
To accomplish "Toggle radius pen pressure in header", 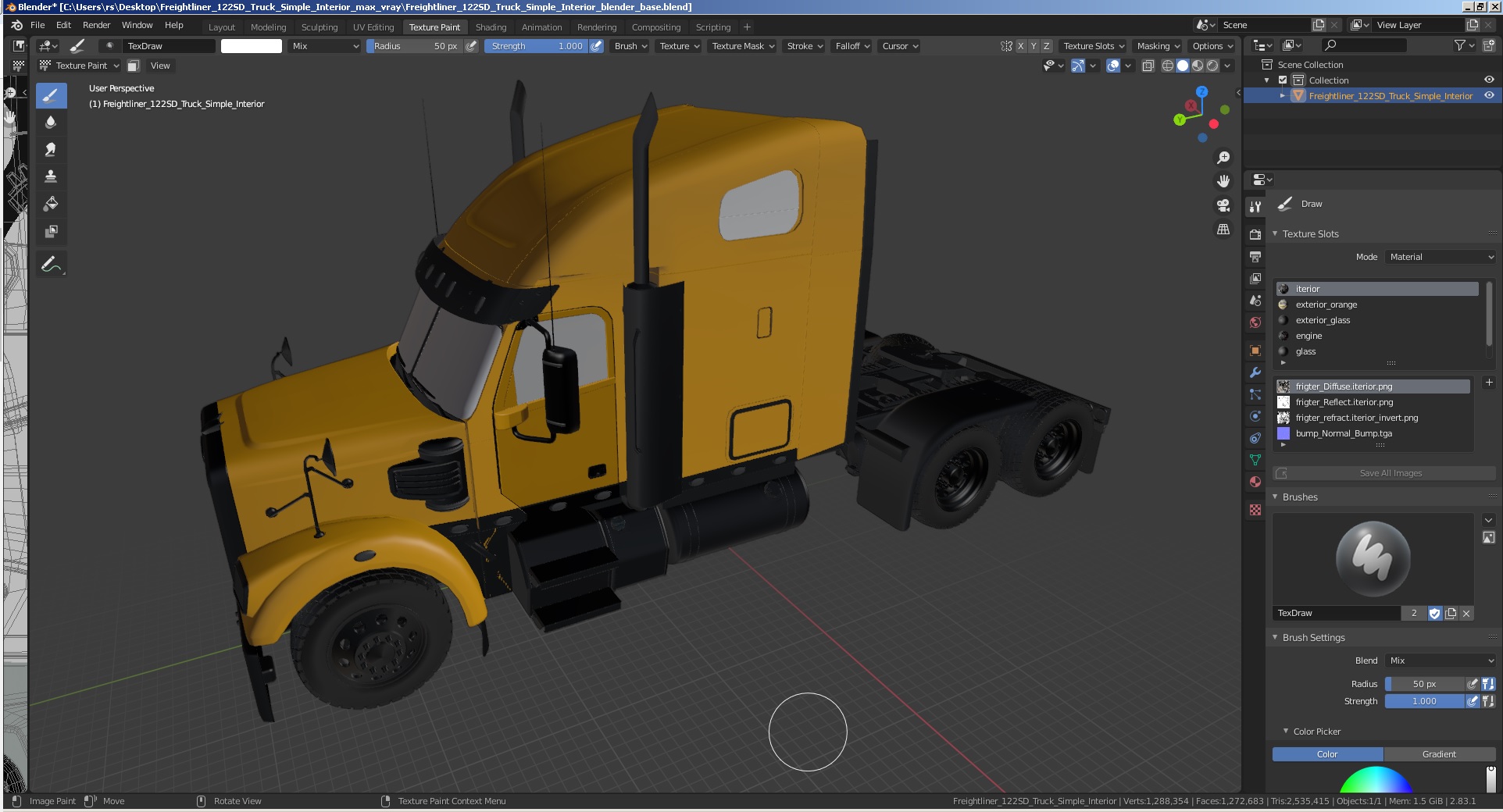I will click(471, 46).
